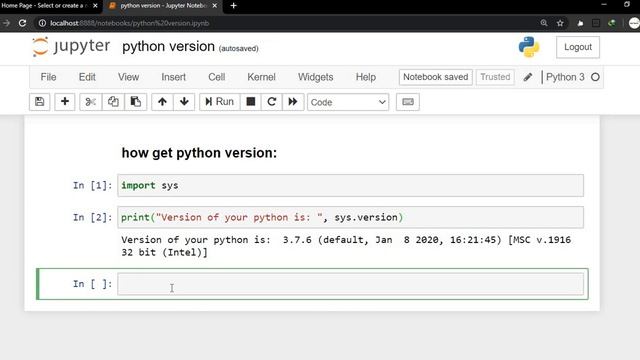This screenshot has width=640, height=360.
Task: Paste cells below icon
Action: pyautogui.click(x=136, y=102)
